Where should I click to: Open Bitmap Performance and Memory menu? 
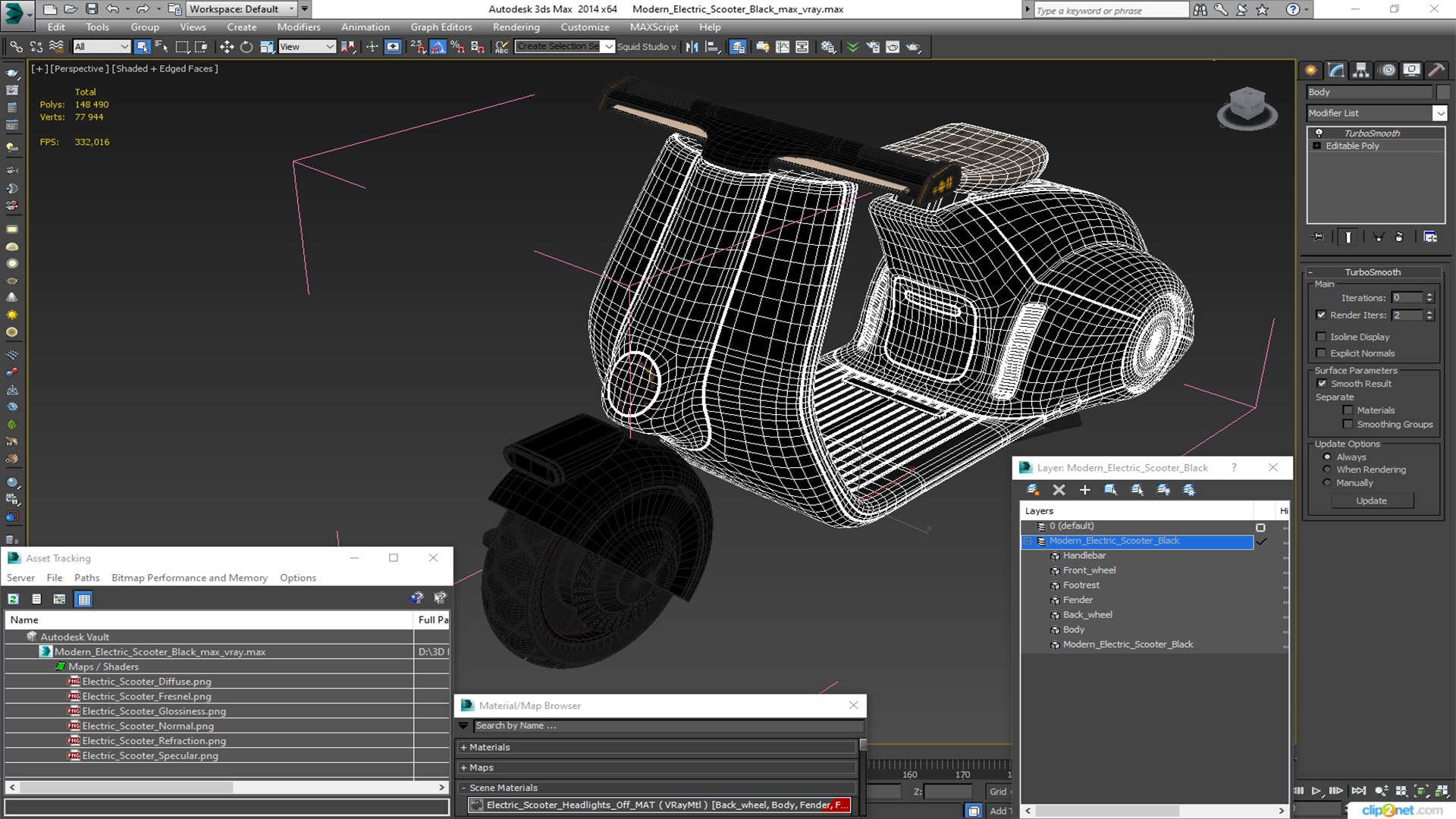click(x=190, y=578)
